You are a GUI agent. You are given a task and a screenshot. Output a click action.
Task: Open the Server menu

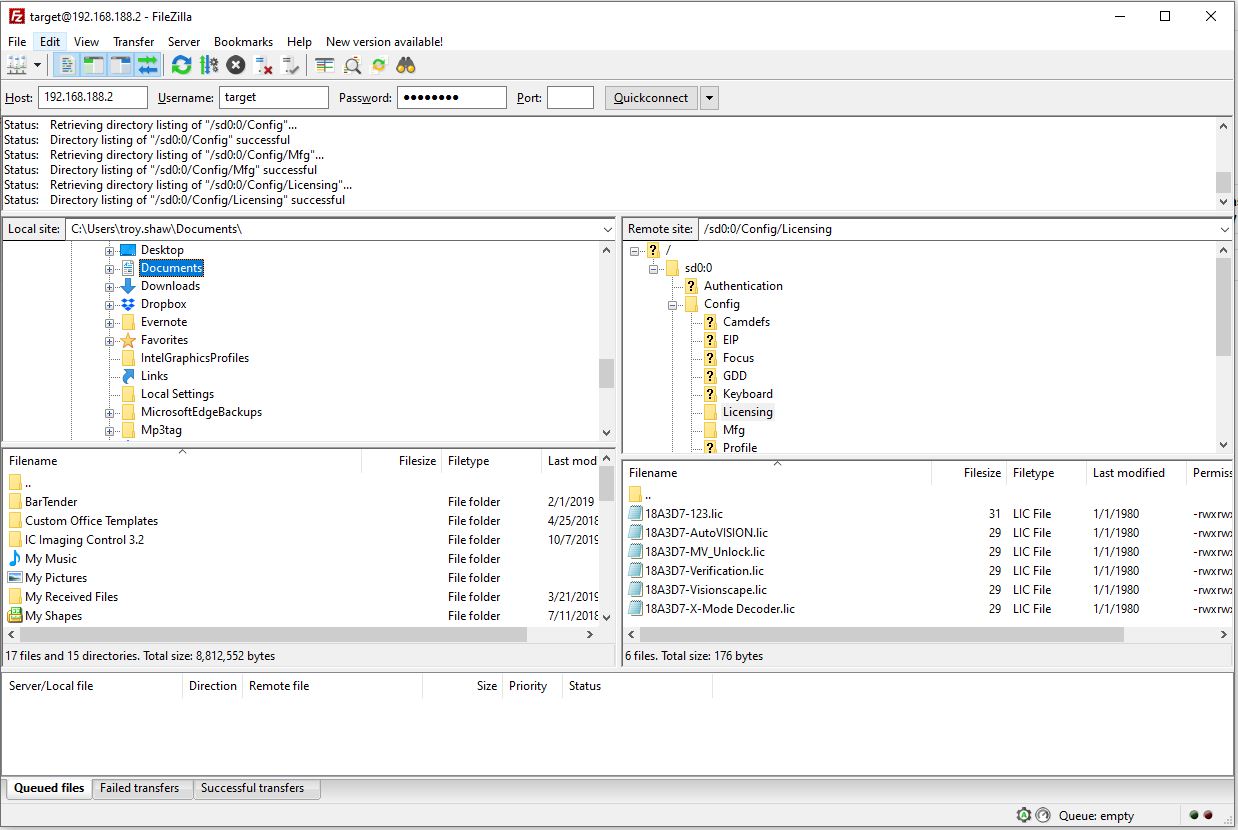pyautogui.click(x=184, y=41)
